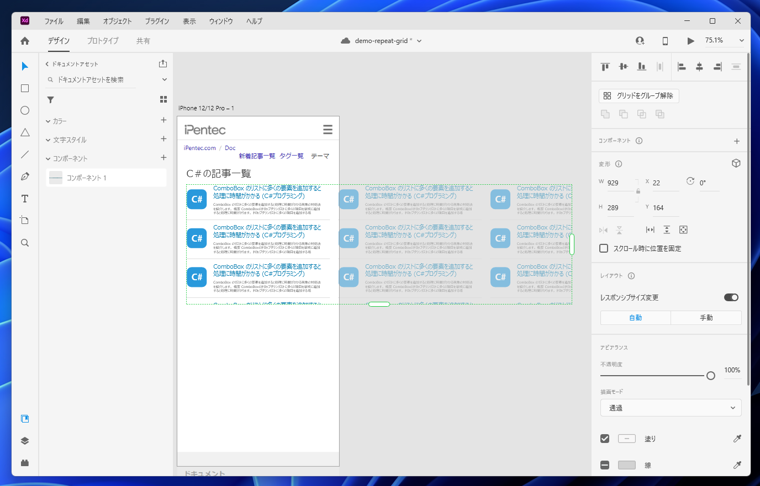Viewport: 760px width, 486px height.
Task: Select the Polygon triangle tool
Action: tap(25, 132)
